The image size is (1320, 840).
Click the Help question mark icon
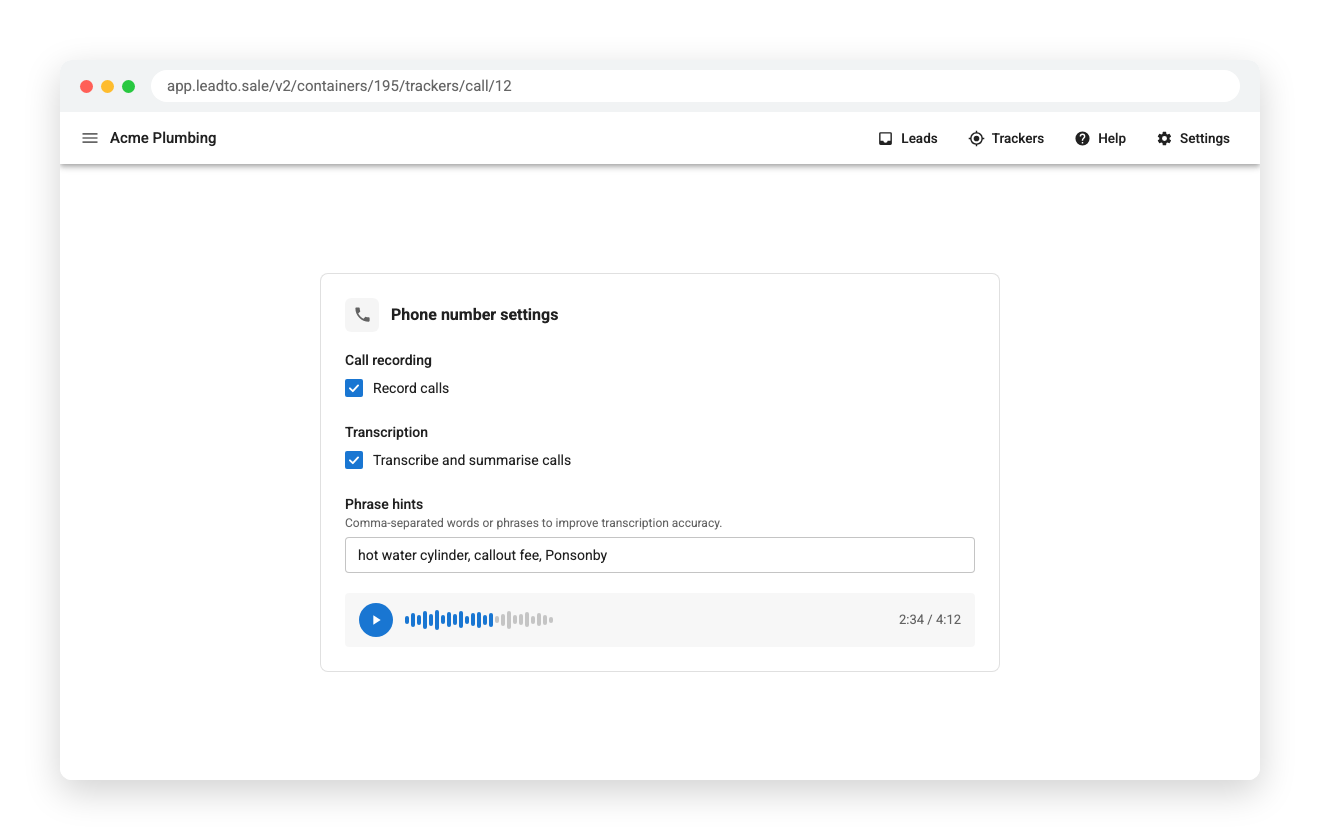coord(1082,139)
